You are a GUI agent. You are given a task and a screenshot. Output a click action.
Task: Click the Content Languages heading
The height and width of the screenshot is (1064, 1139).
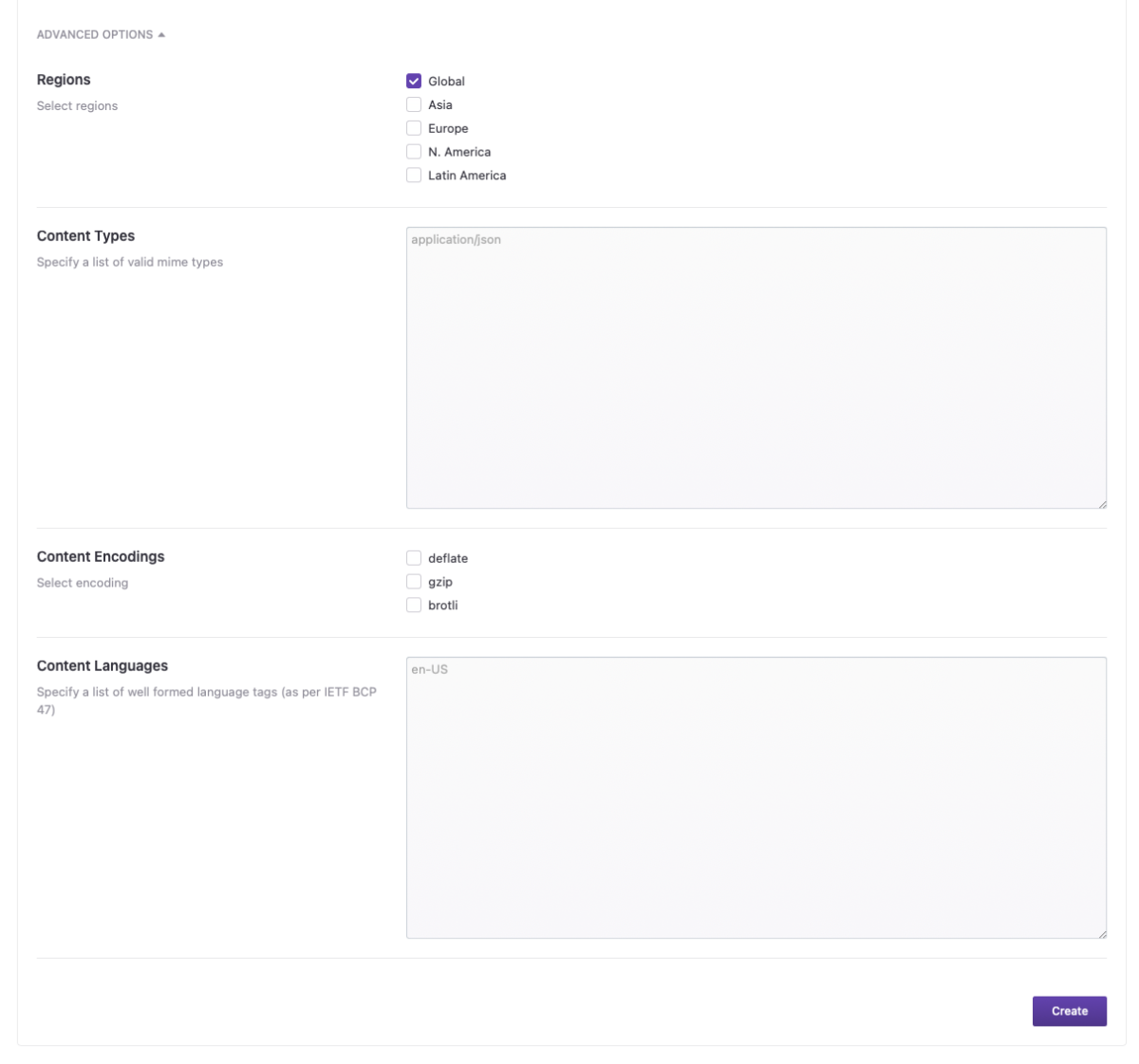(103, 665)
